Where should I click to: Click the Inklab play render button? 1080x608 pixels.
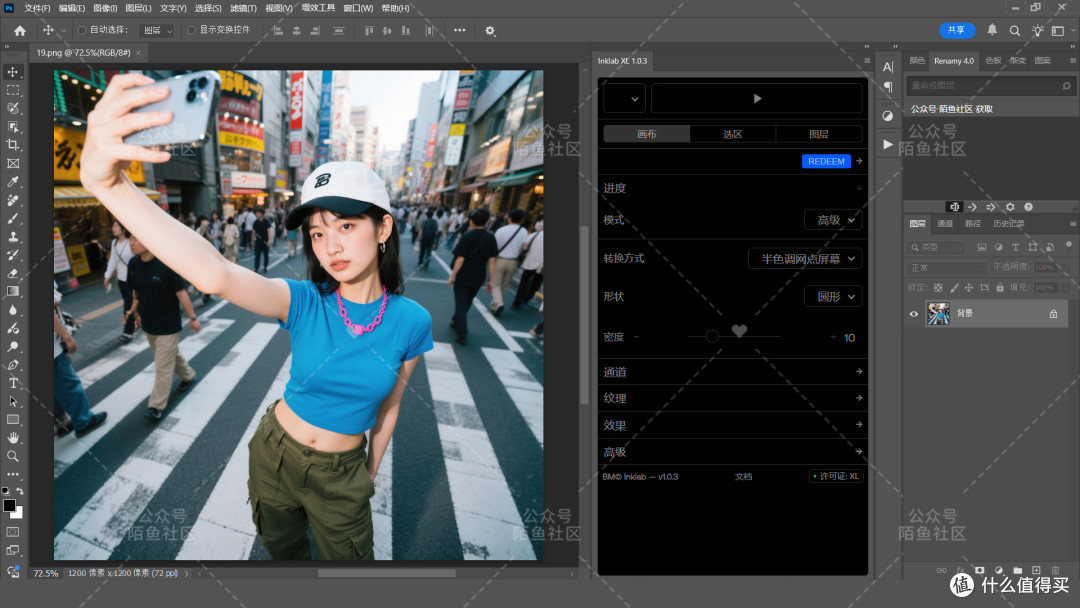coord(757,98)
